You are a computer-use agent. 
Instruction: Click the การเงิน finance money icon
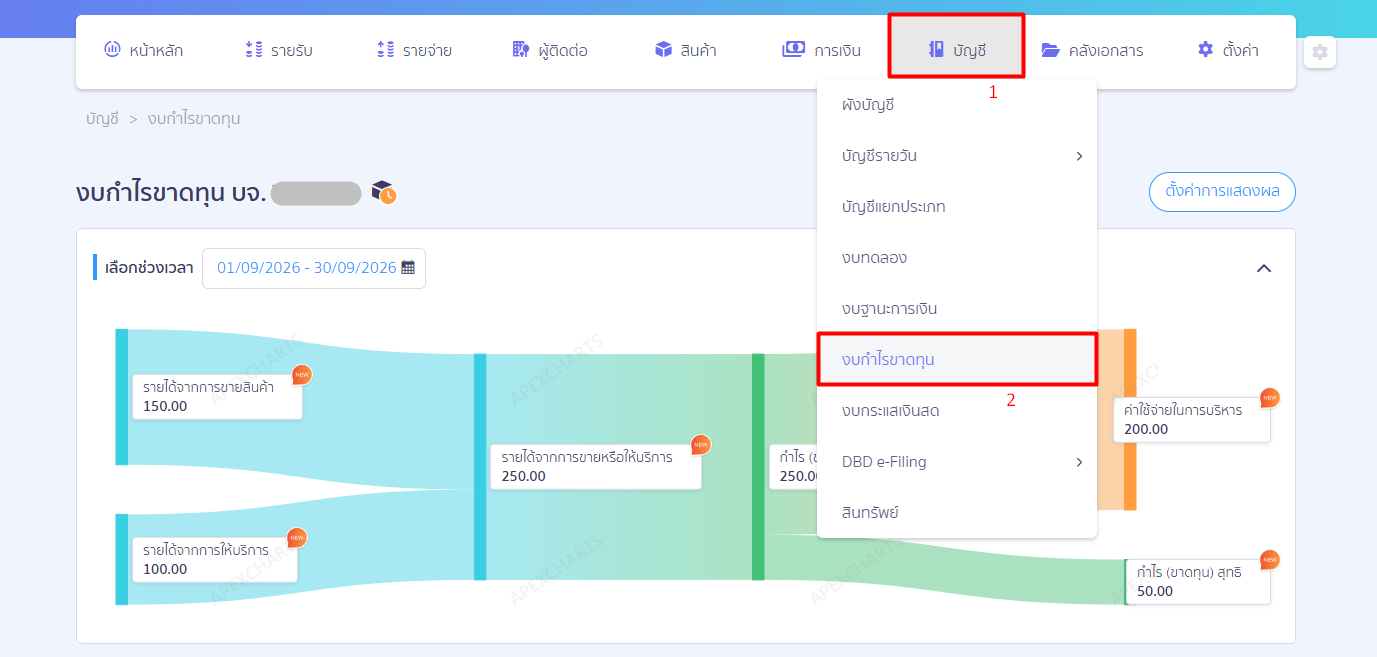pos(794,50)
